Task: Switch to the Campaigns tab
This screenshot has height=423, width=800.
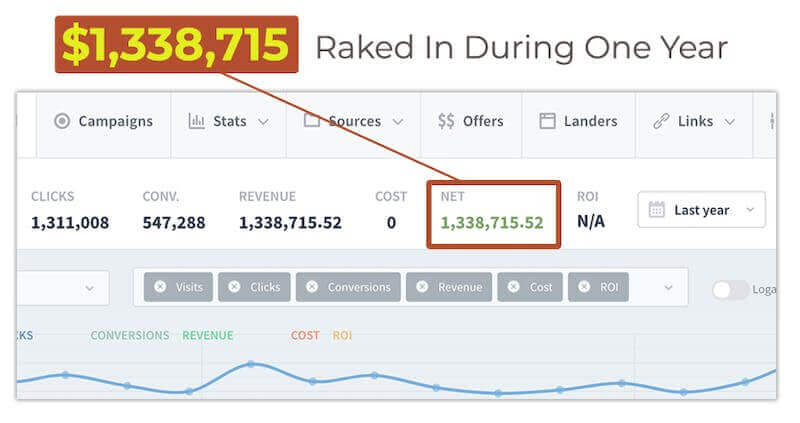Action: tap(104, 121)
